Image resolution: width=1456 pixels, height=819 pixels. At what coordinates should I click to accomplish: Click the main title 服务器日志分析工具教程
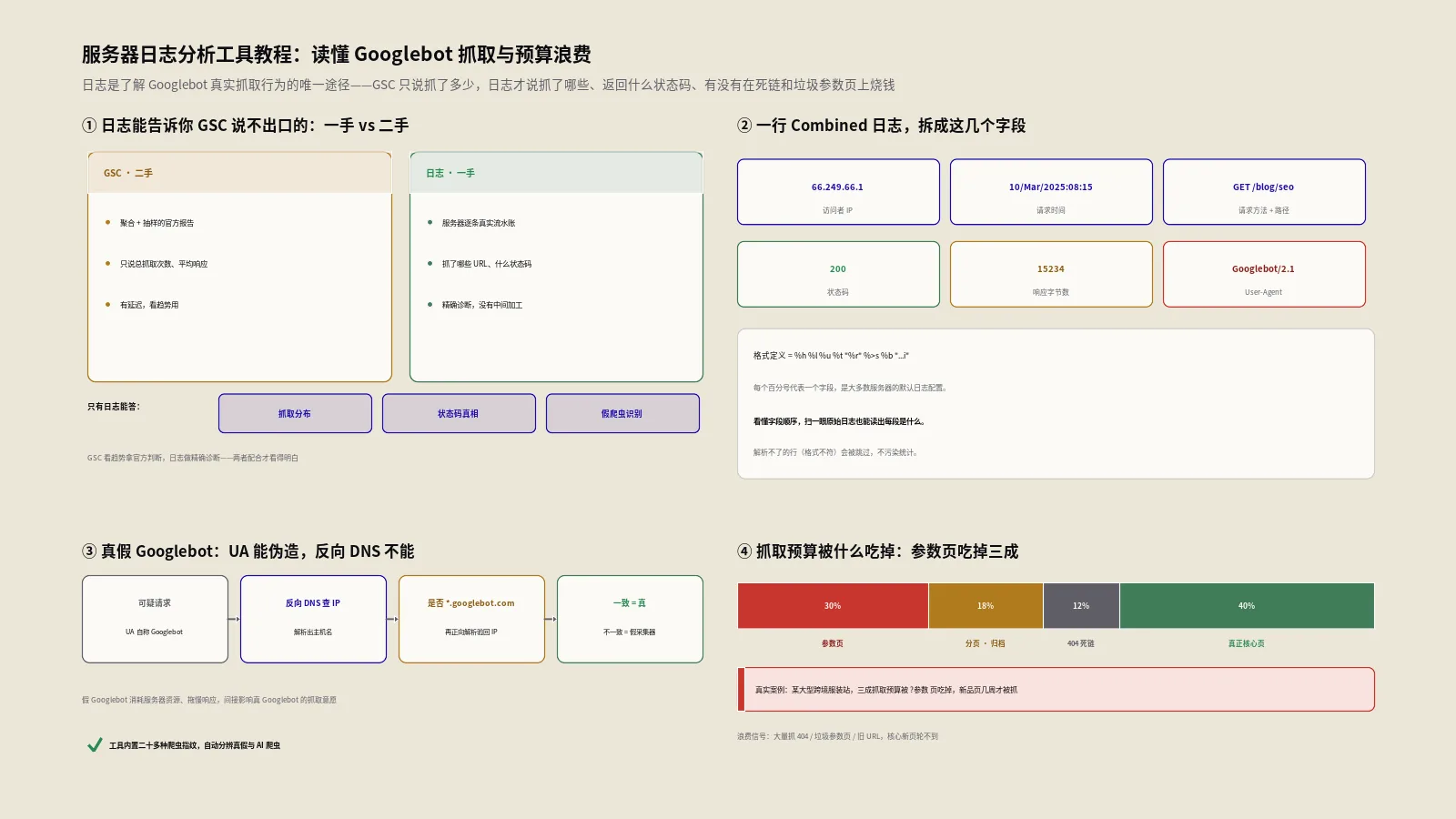click(337, 55)
